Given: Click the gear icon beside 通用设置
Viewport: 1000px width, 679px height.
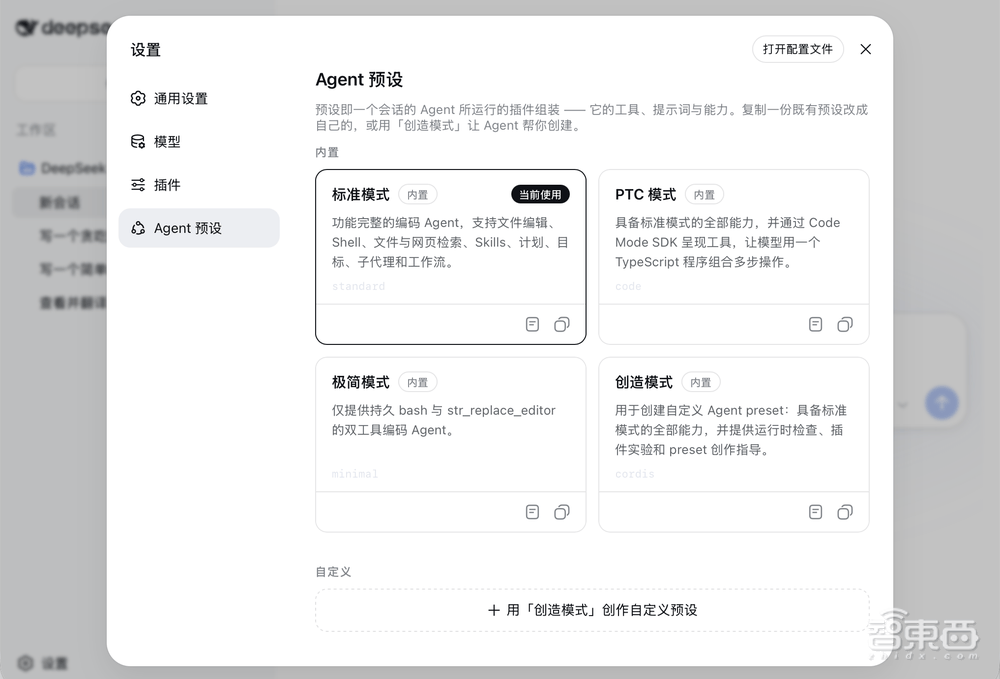Looking at the screenshot, I should click(x=138, y=98).
